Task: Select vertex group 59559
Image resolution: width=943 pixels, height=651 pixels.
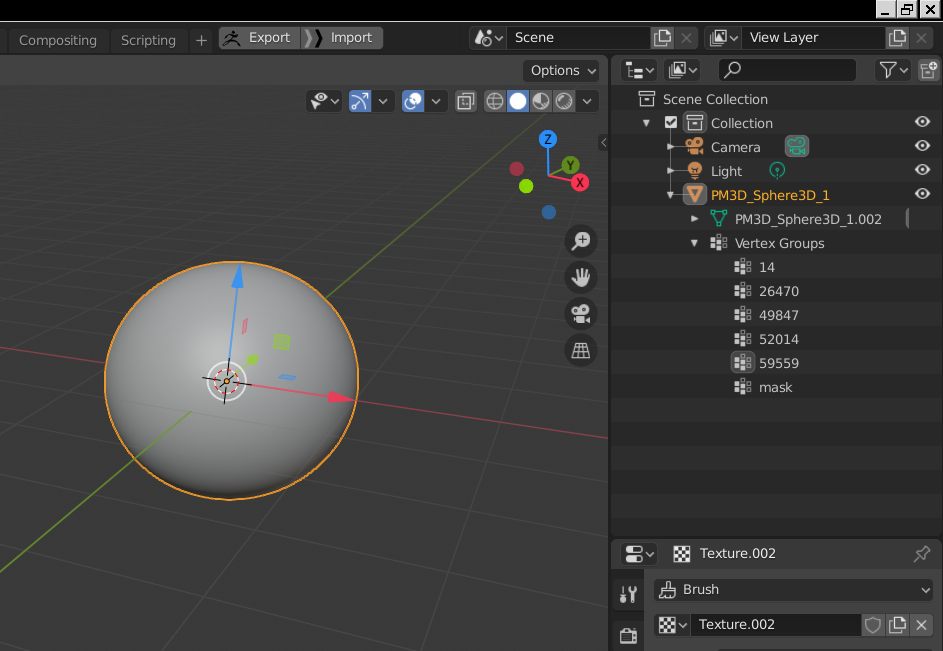Action: click(x=778, y=363)
